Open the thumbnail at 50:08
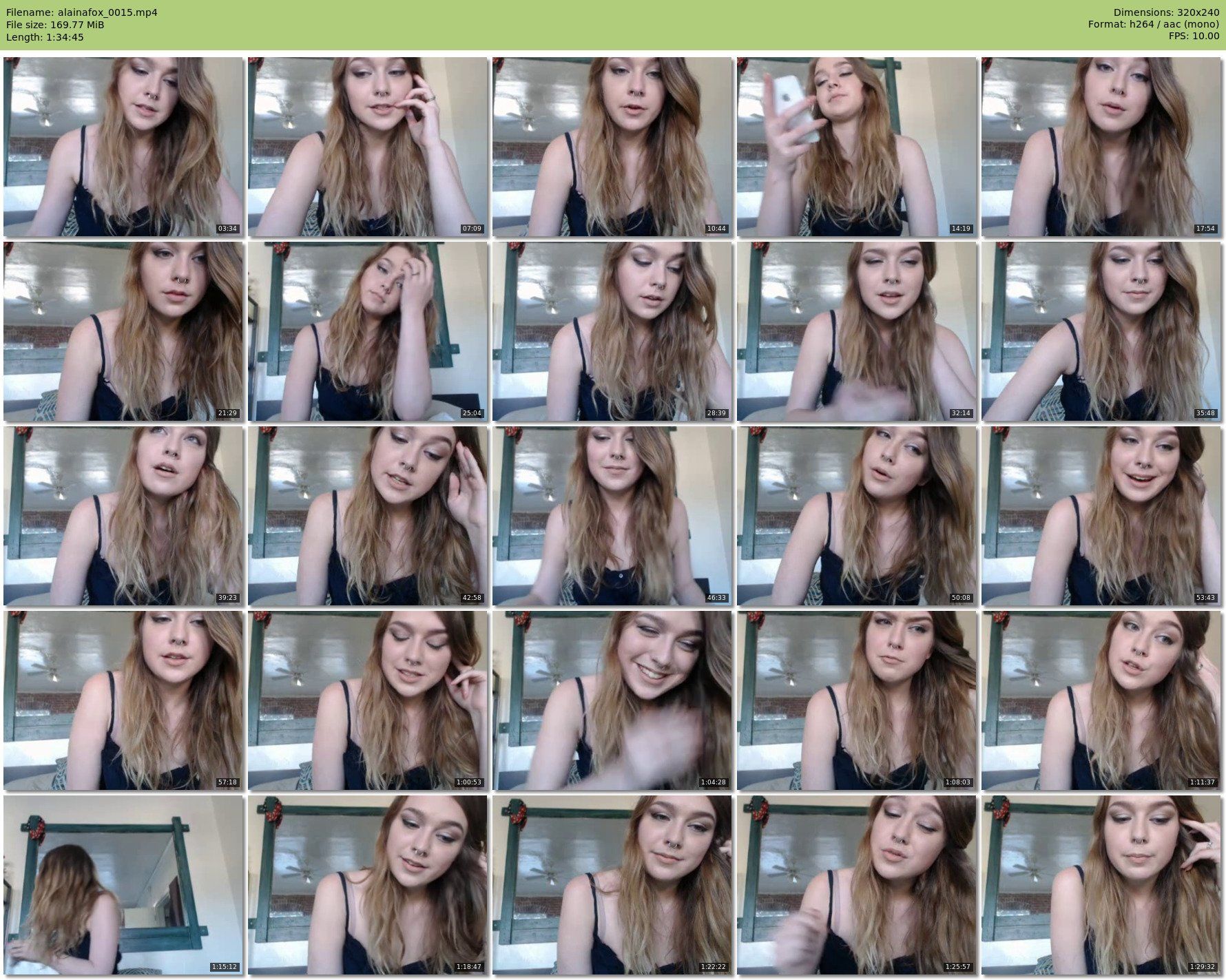This screenshot has width=1226, height=980. coord(857,516)
